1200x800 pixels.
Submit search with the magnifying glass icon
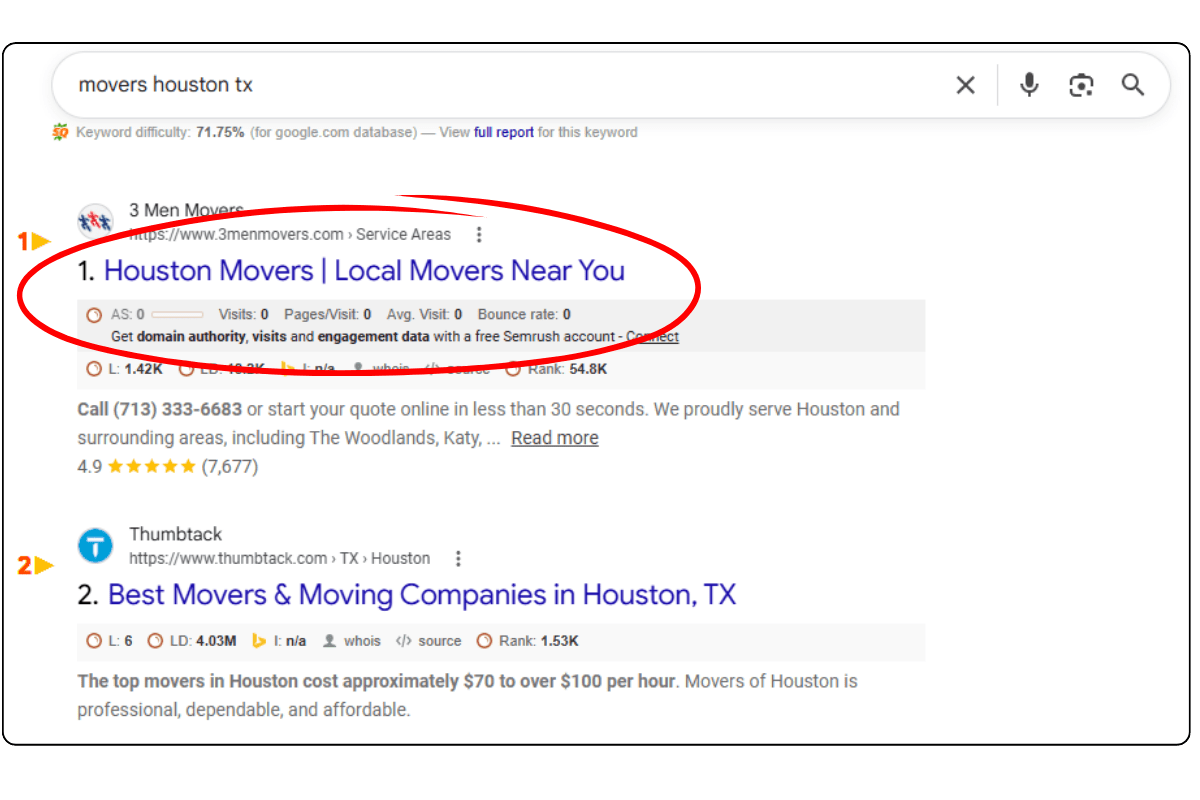coord(1133,85)
